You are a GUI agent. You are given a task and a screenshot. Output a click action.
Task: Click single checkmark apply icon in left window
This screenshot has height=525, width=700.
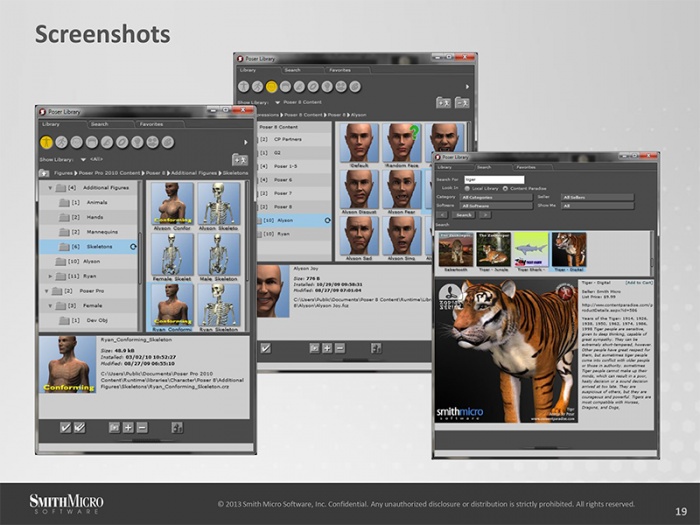pos(66,428)
